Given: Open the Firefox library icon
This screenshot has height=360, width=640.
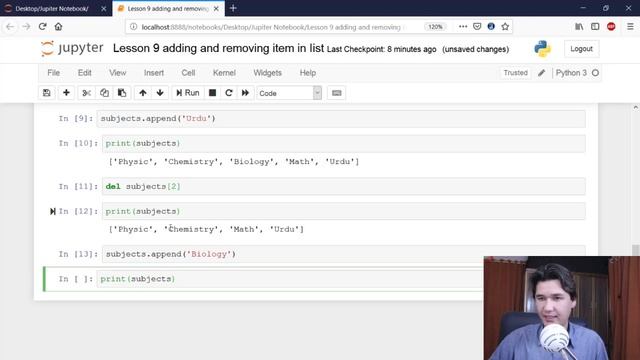Looking at the screenshot, I should [579, 27].
